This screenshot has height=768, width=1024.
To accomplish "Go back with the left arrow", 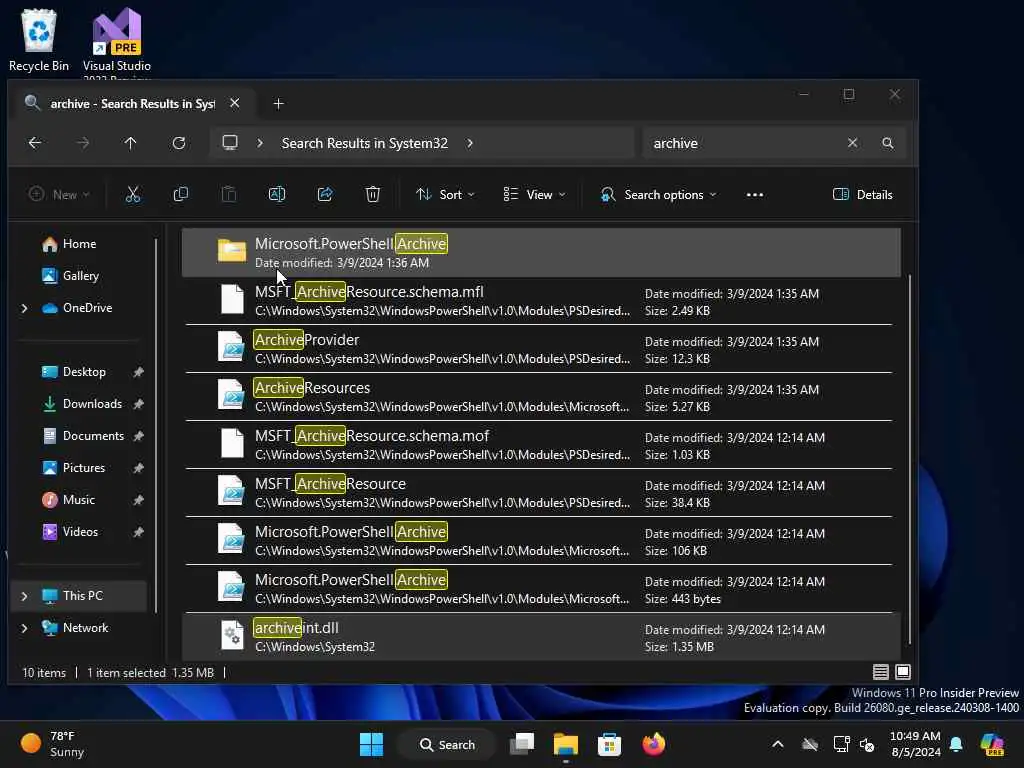I will click(x=35, y=143).
